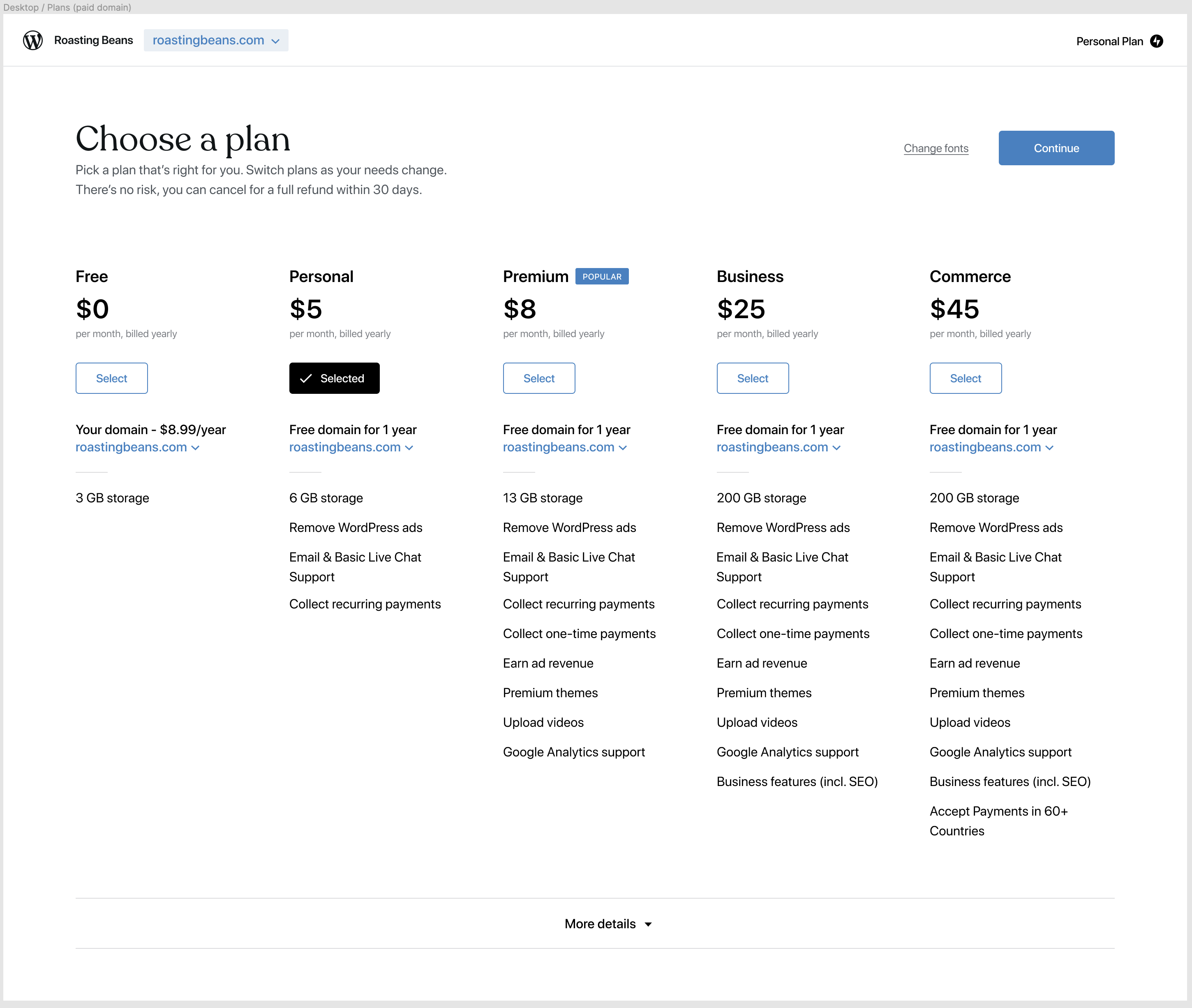Select the Premium plan
This screenshot has height=1008, width=1192.
538,378
